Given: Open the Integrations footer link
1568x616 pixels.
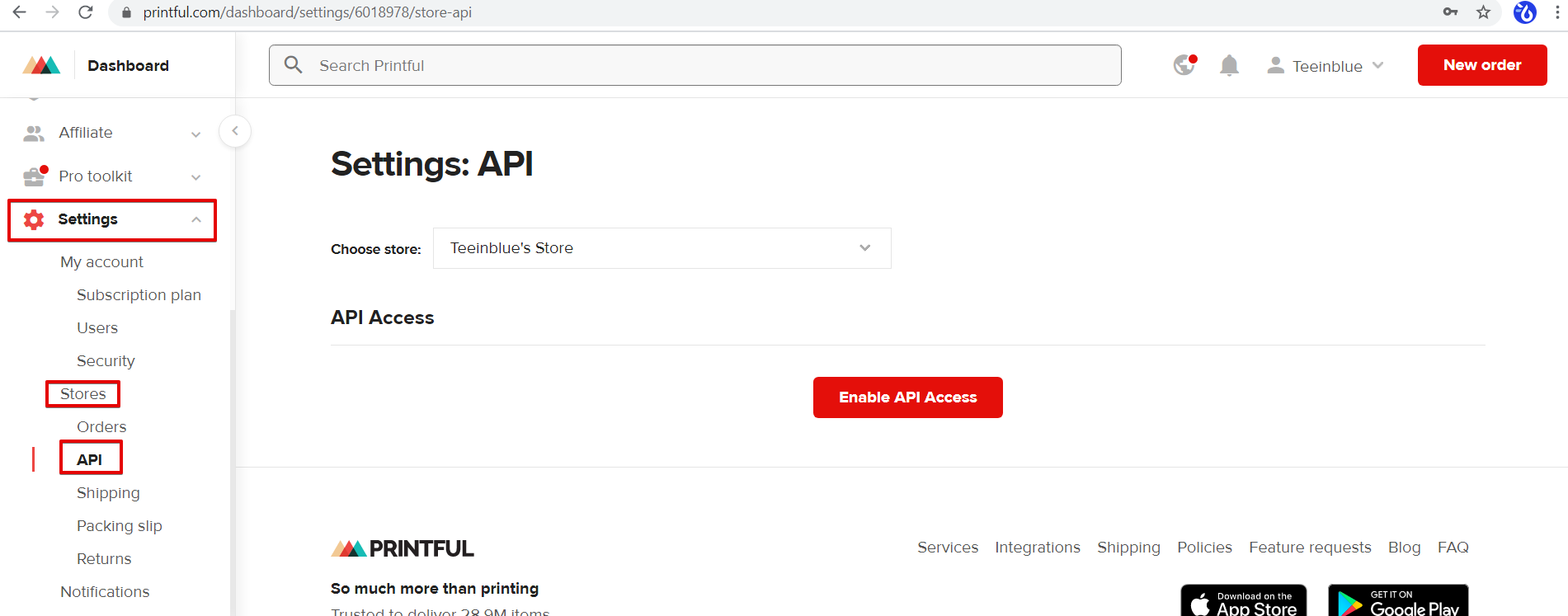Looking at the screenshot, I should click(x=1038, y=548).
